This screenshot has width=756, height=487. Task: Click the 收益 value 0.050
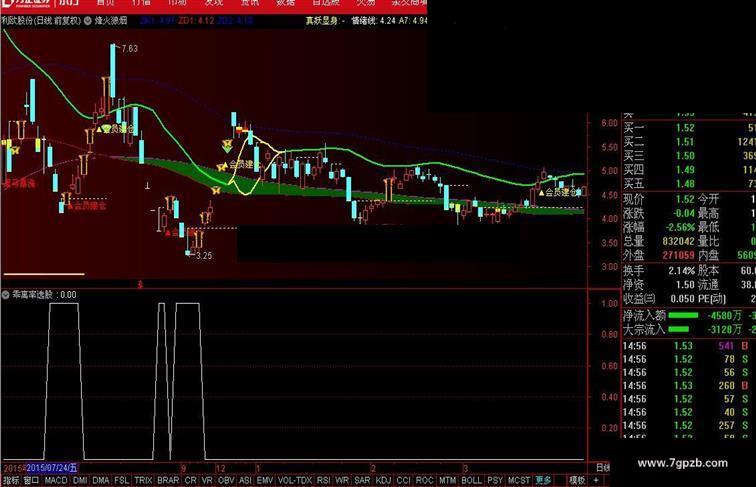pos(682,299)
